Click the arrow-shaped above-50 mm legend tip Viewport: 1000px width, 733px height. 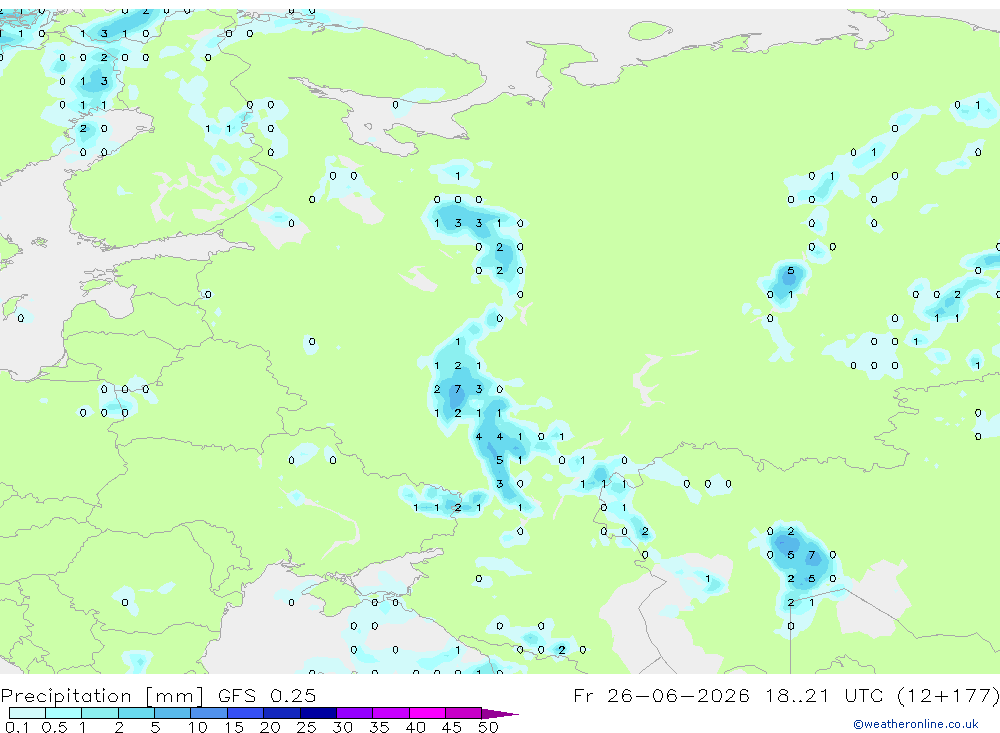[499, 713]
